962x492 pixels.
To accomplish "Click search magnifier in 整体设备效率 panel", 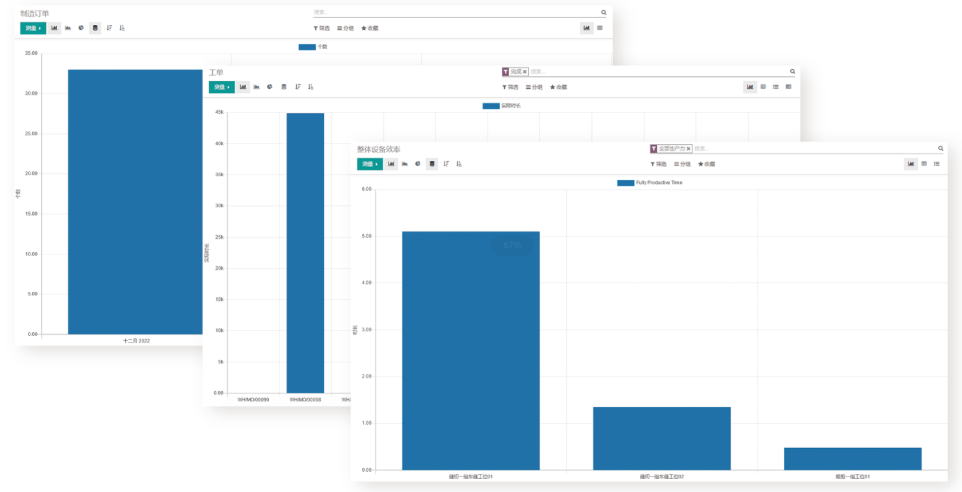I will (x=940, y=148).
